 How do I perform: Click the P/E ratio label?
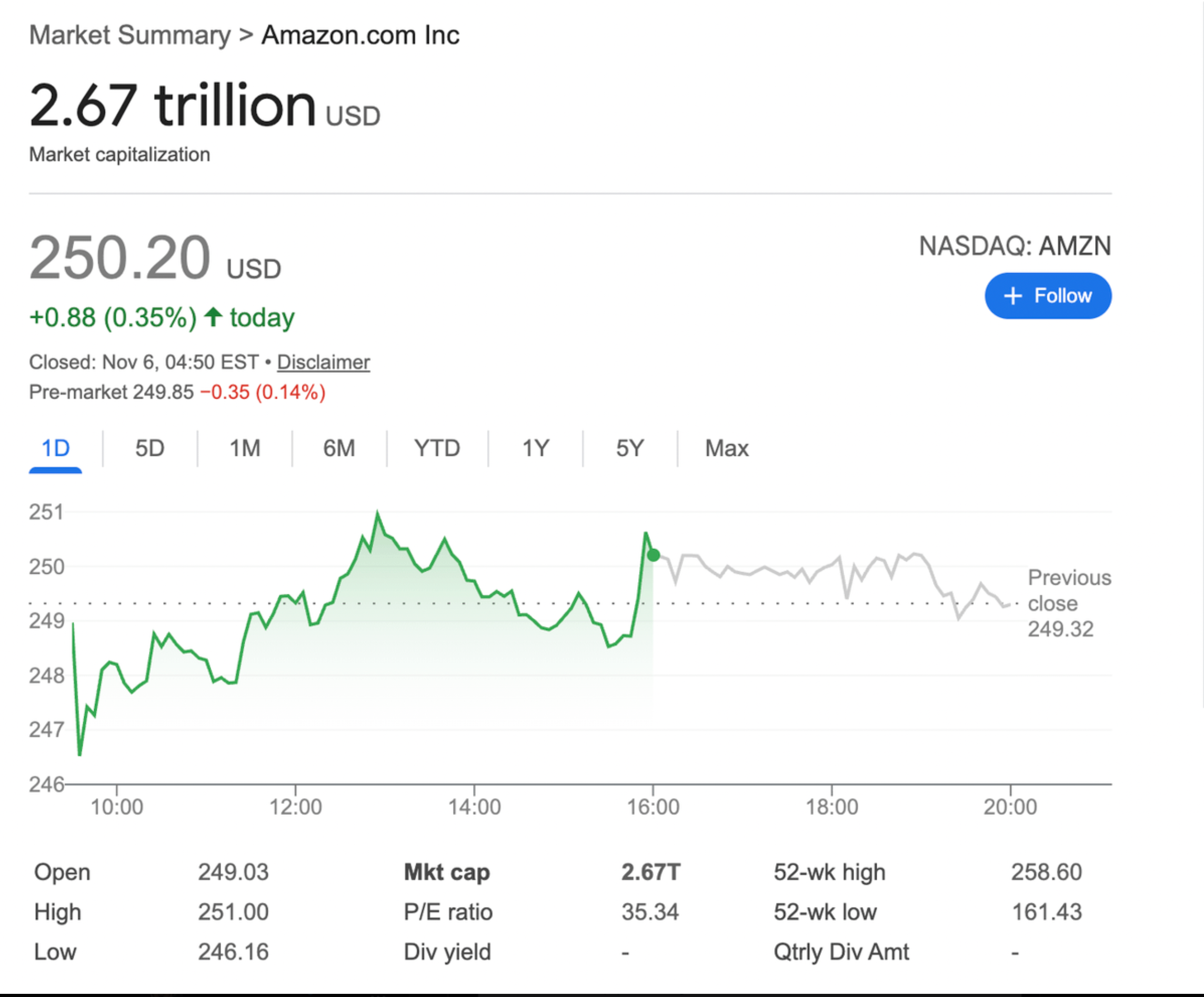click(x=448, y=912)
